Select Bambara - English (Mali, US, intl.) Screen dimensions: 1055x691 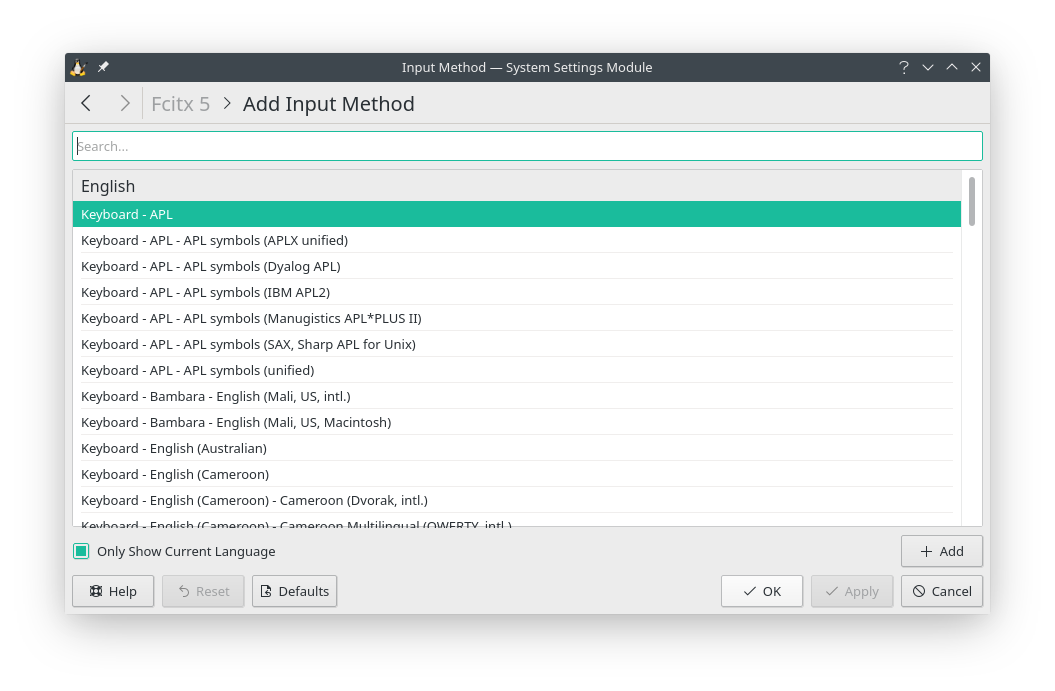coord(517,397)
